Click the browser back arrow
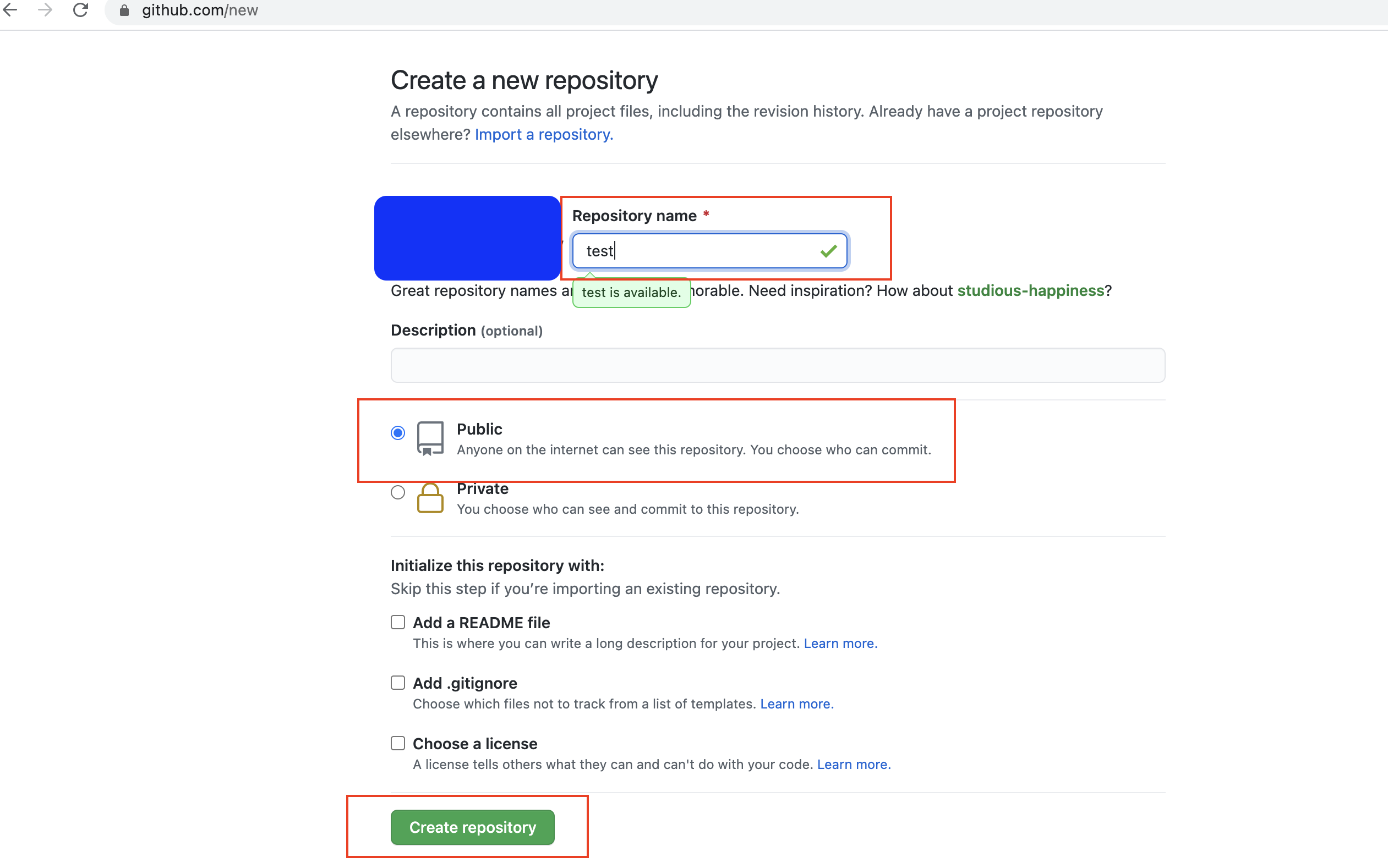Screen dimensions: 1388x868 10,10
